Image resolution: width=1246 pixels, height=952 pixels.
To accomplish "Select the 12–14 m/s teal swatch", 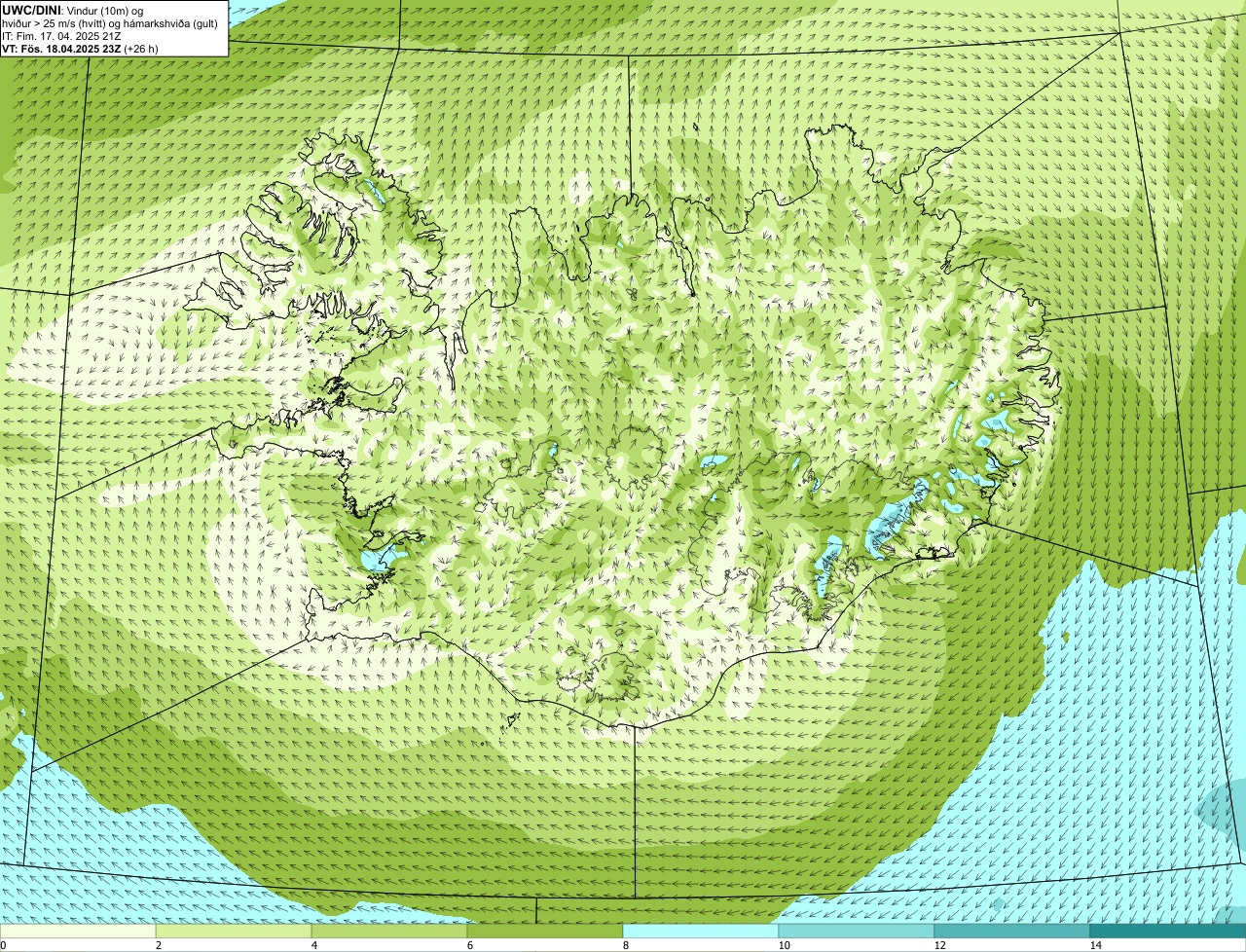I will click(1012, 931).
